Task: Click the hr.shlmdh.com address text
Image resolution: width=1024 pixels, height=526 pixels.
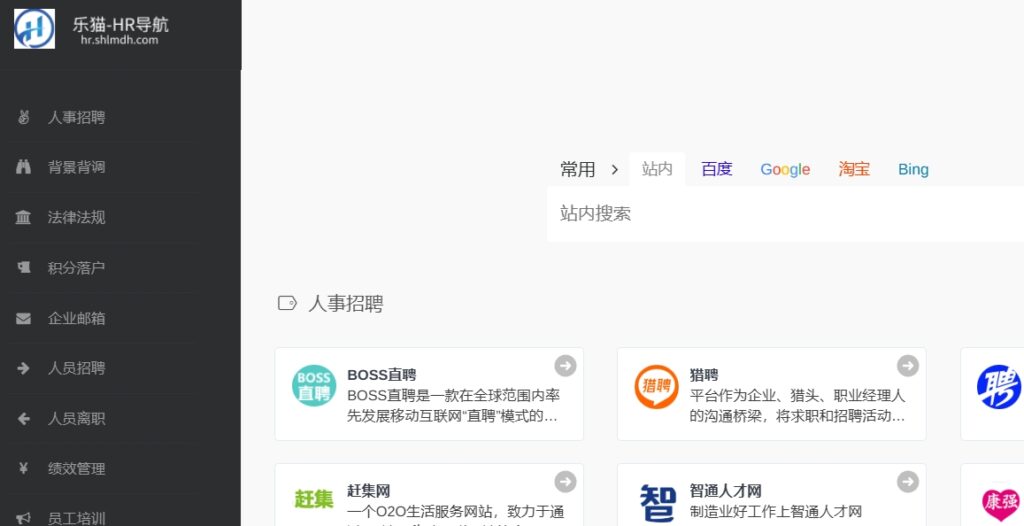Action: coord(120,41)
